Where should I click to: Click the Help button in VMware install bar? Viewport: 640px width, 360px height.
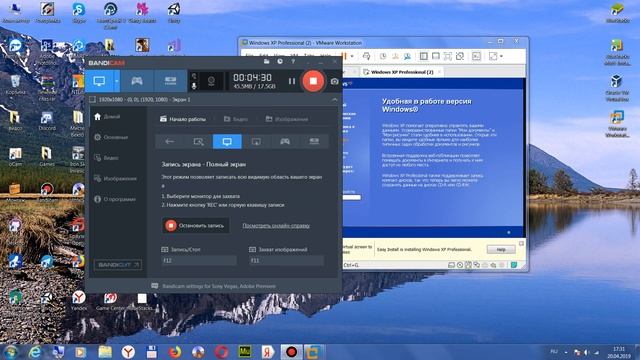coord(501,249)
